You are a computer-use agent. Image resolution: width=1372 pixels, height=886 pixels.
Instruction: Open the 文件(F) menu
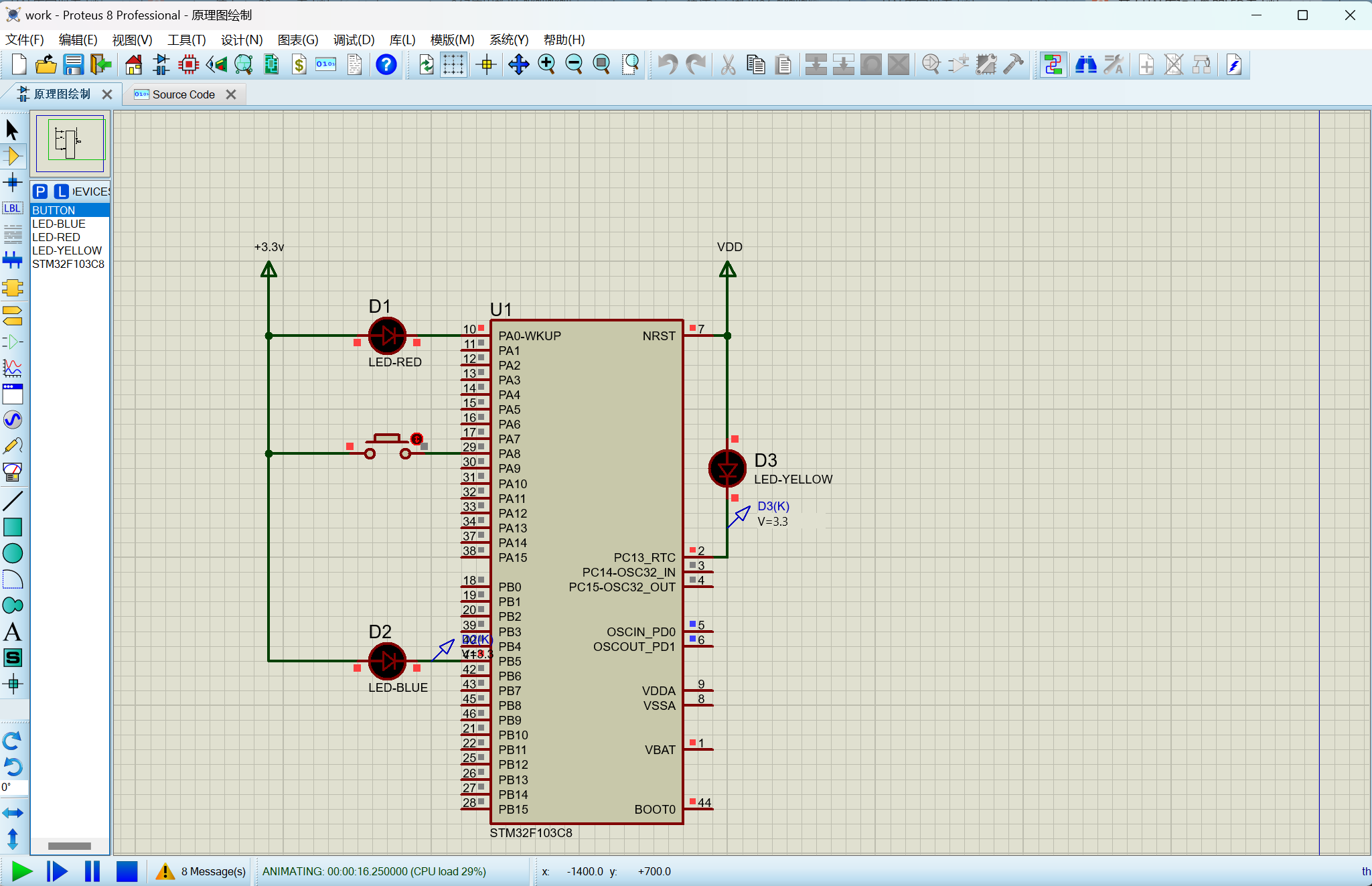click(25, 40)
